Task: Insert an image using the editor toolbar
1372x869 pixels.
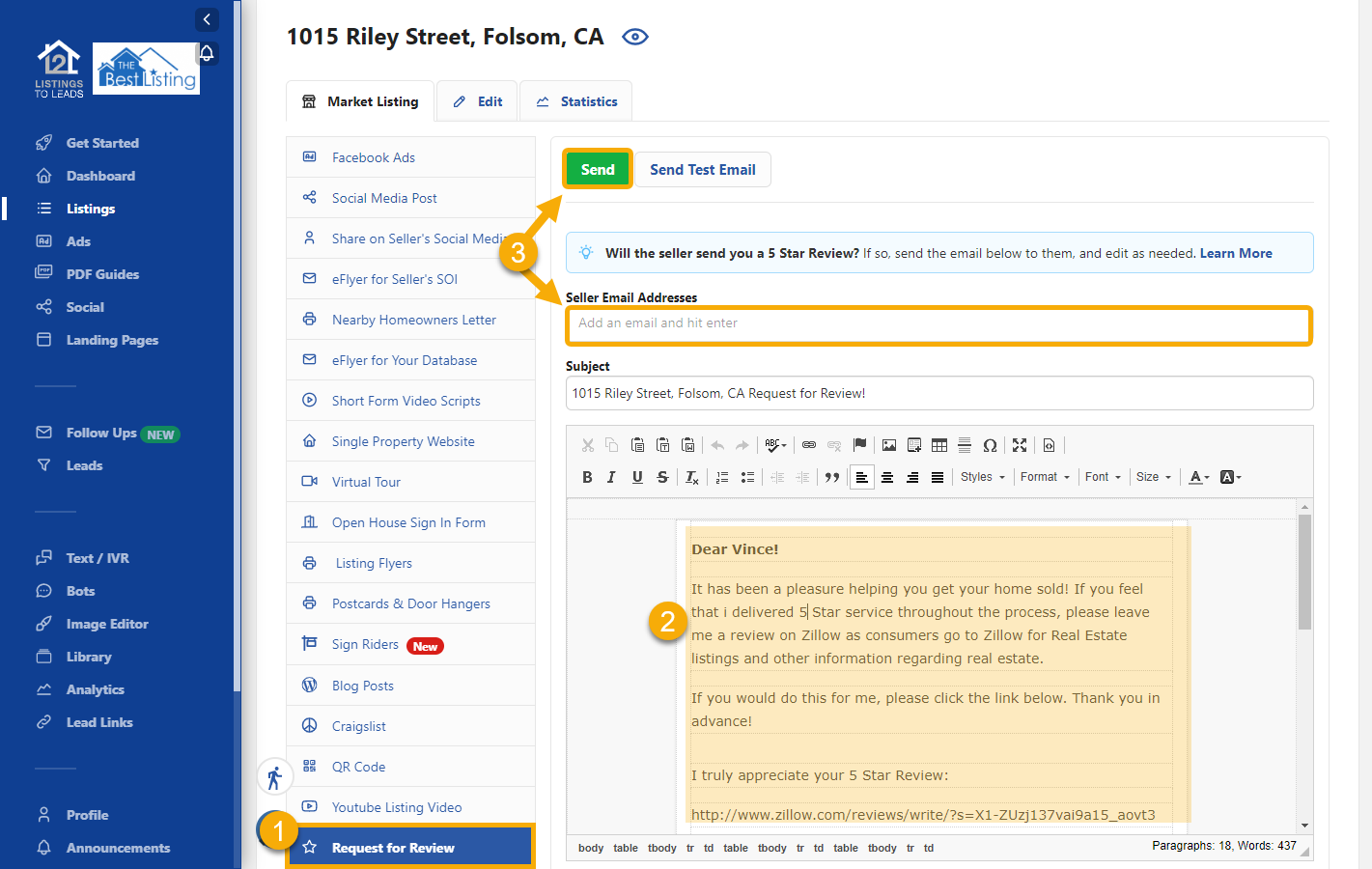Action: click(x=889, y=445)
